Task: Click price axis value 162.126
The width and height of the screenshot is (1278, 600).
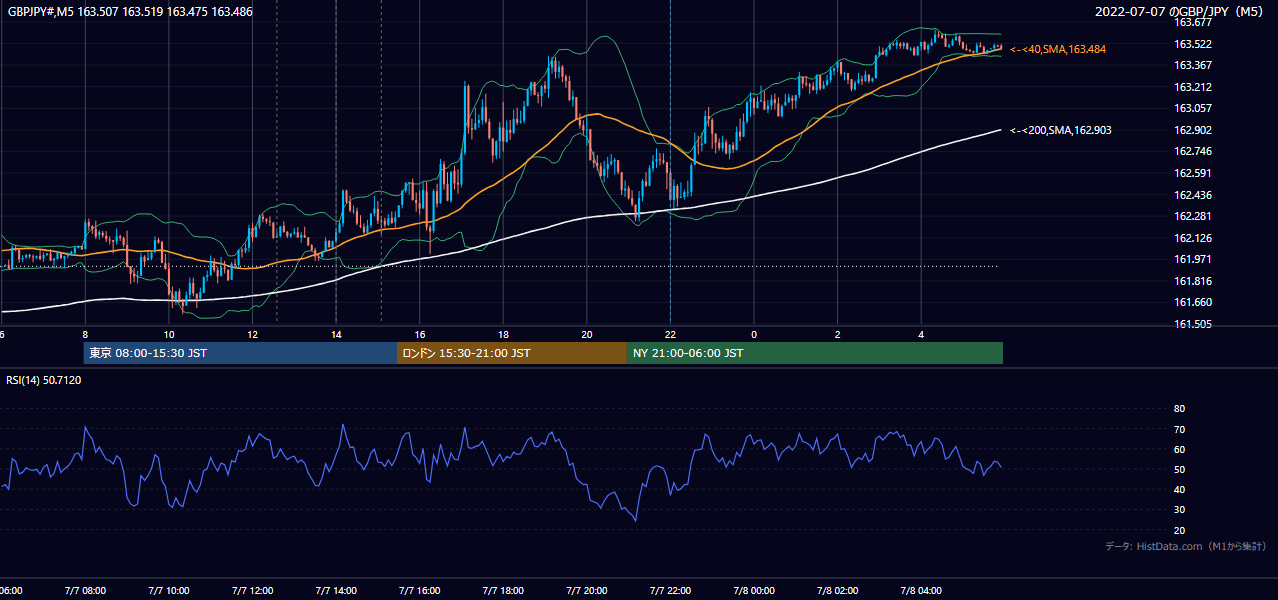Action: point(1192,238)
